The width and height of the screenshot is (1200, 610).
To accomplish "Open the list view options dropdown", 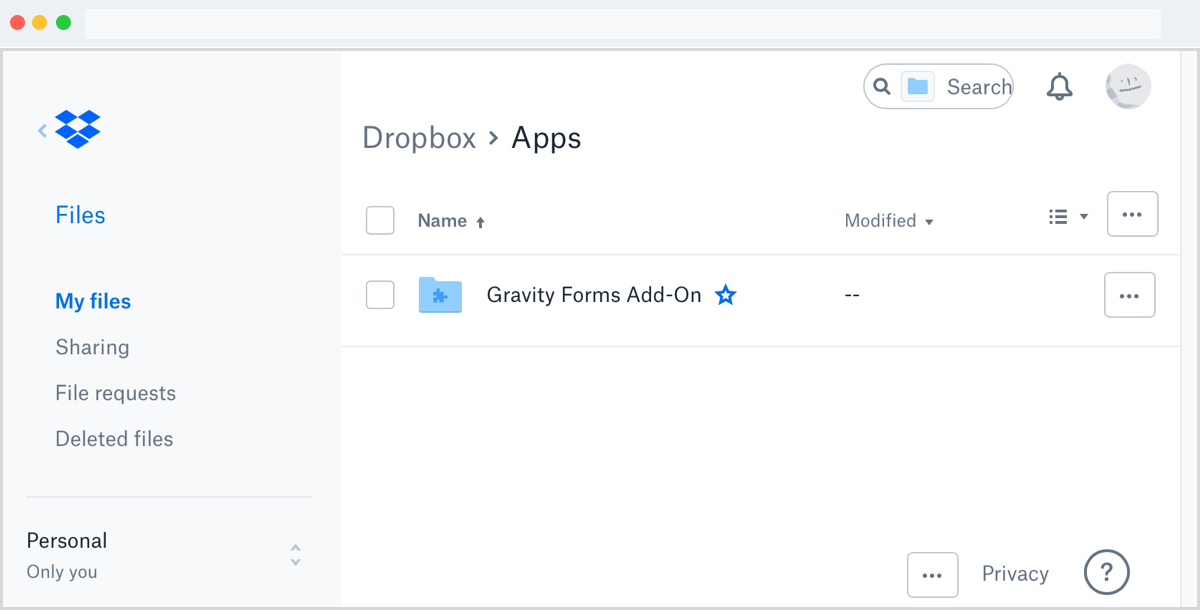I will click(1068, 217).
